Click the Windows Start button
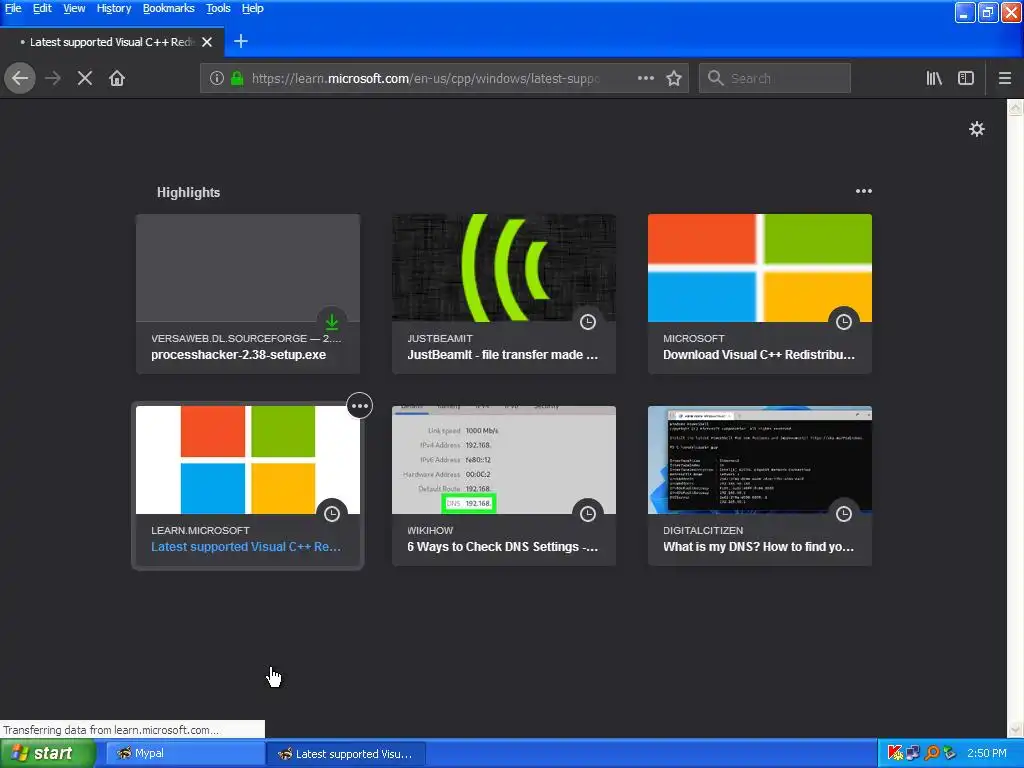This screenshot has height=768, width=1024. (48, 753)
